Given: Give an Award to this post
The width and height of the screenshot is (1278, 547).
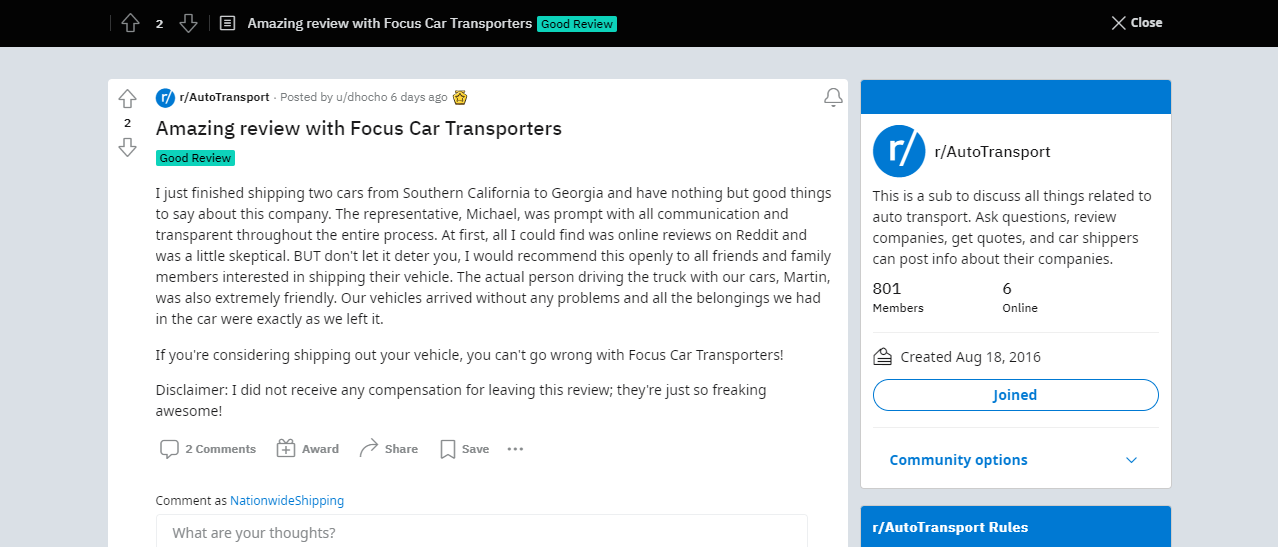Looking at the screenshot, I should (308, 449).
